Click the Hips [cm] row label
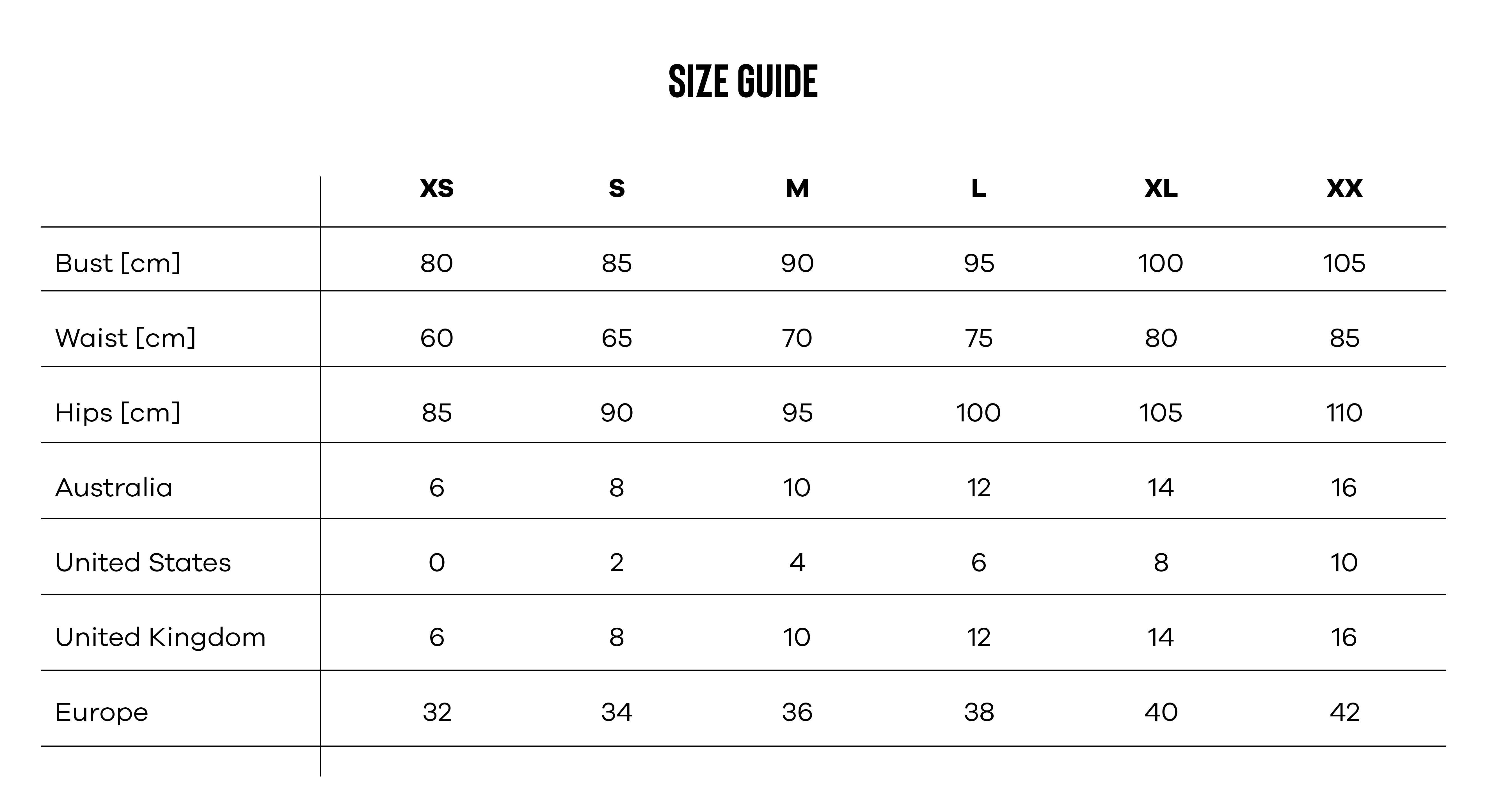 [118, 413]
